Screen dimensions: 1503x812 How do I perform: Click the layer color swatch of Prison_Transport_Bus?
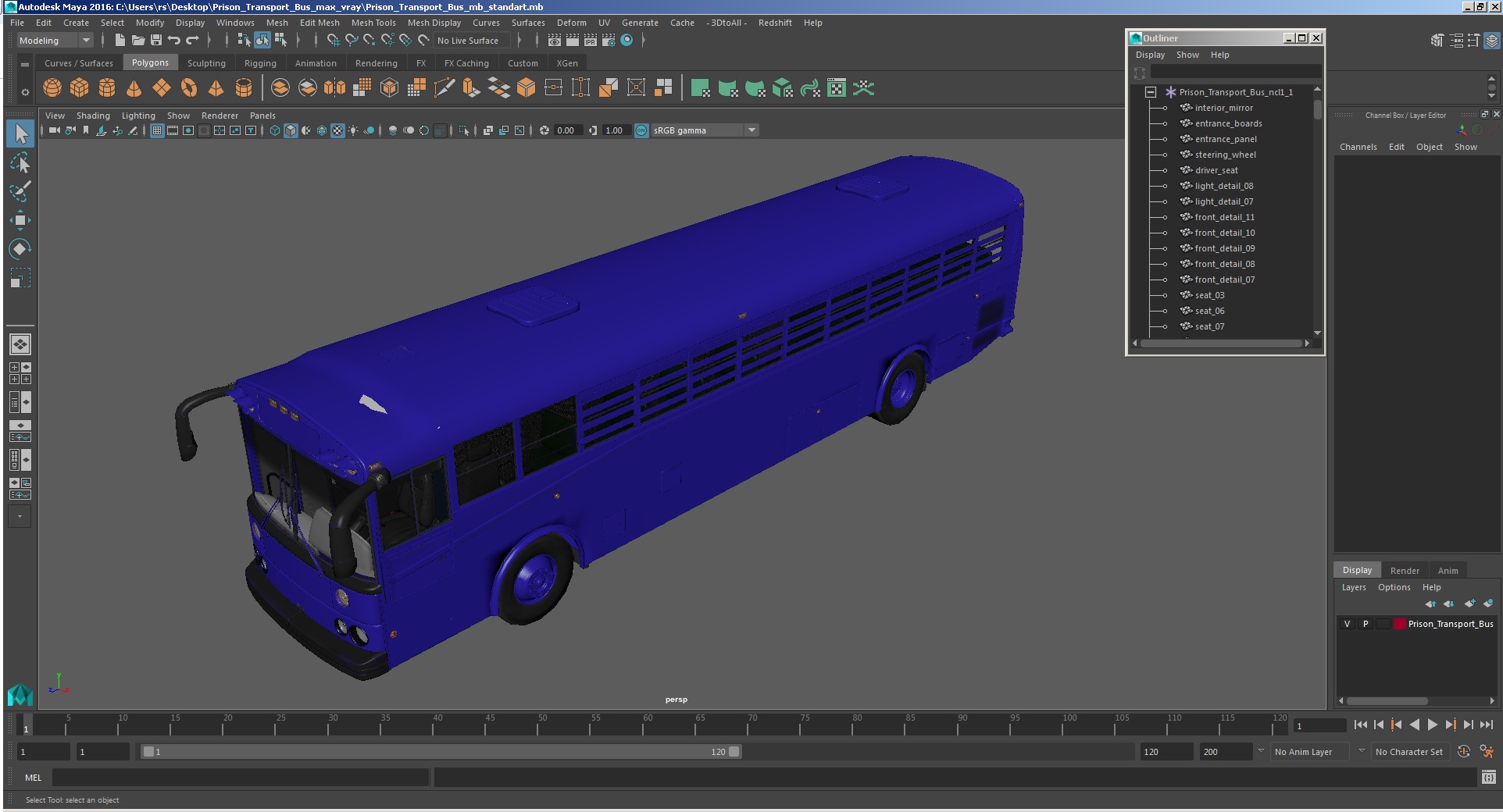click(1400, 624)
